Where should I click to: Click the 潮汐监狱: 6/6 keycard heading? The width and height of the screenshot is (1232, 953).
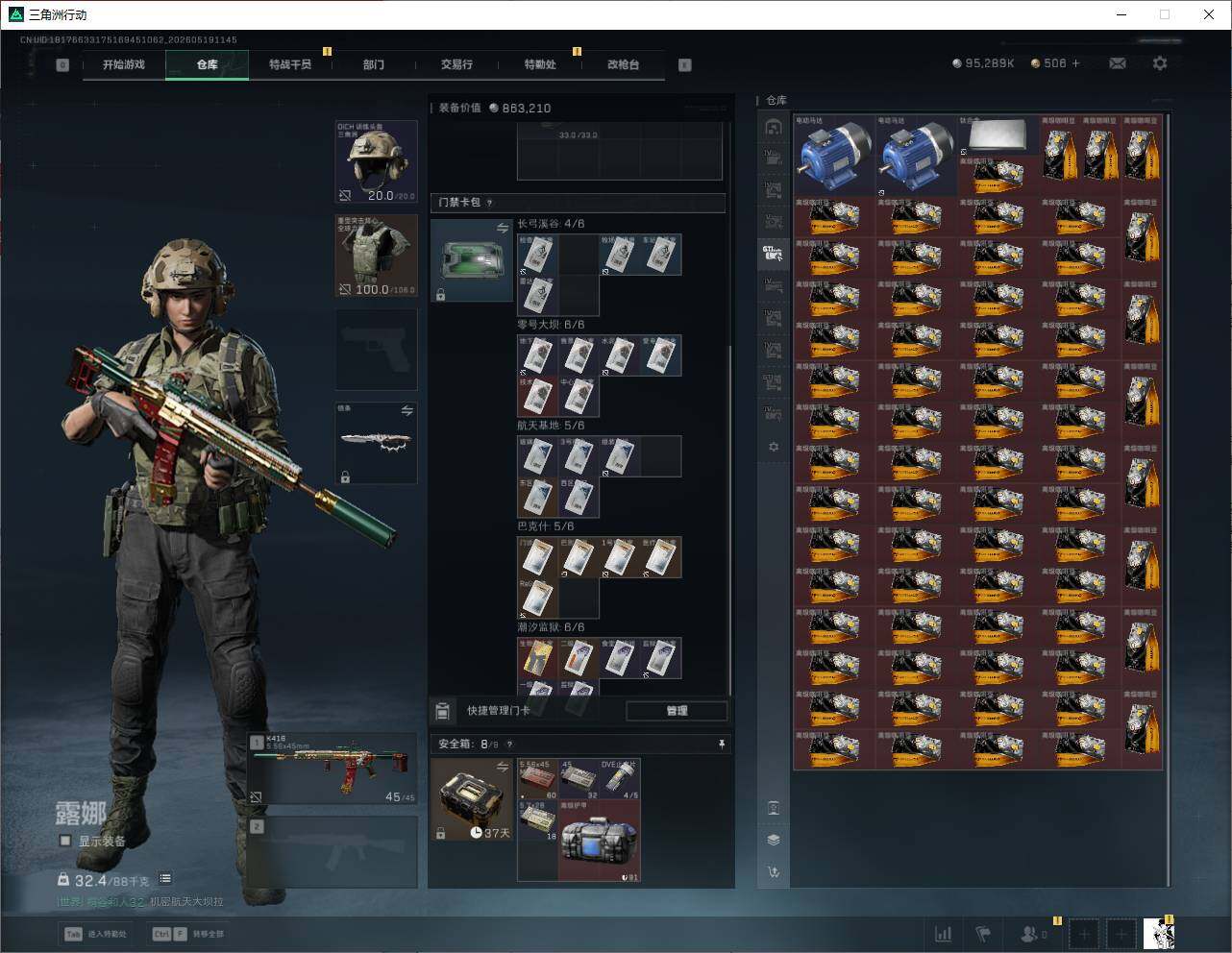coord(551,627)
